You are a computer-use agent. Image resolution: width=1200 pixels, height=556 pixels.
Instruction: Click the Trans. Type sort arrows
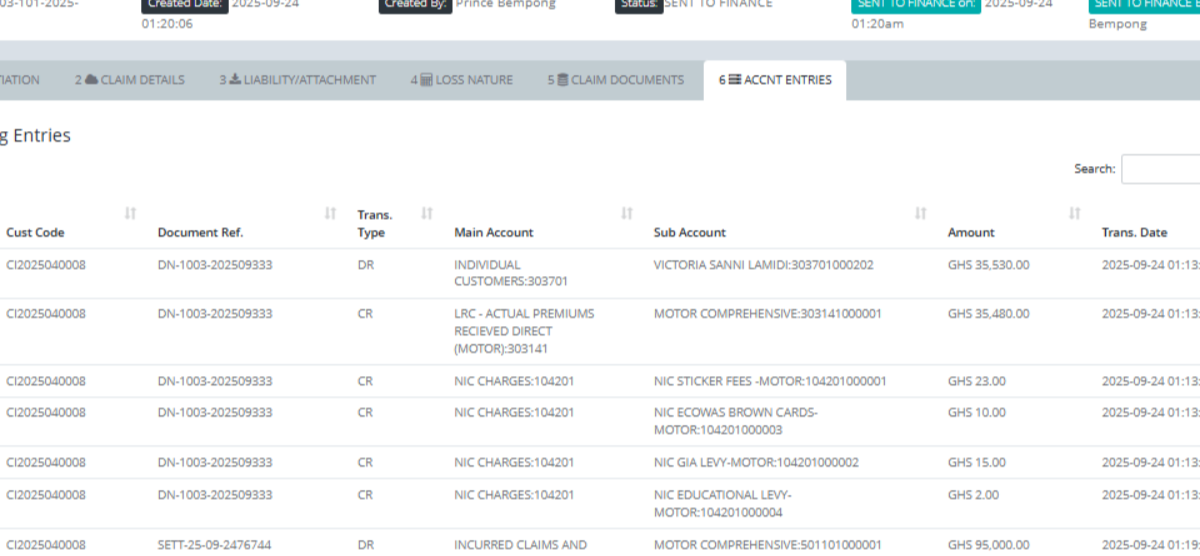[427, 213]
